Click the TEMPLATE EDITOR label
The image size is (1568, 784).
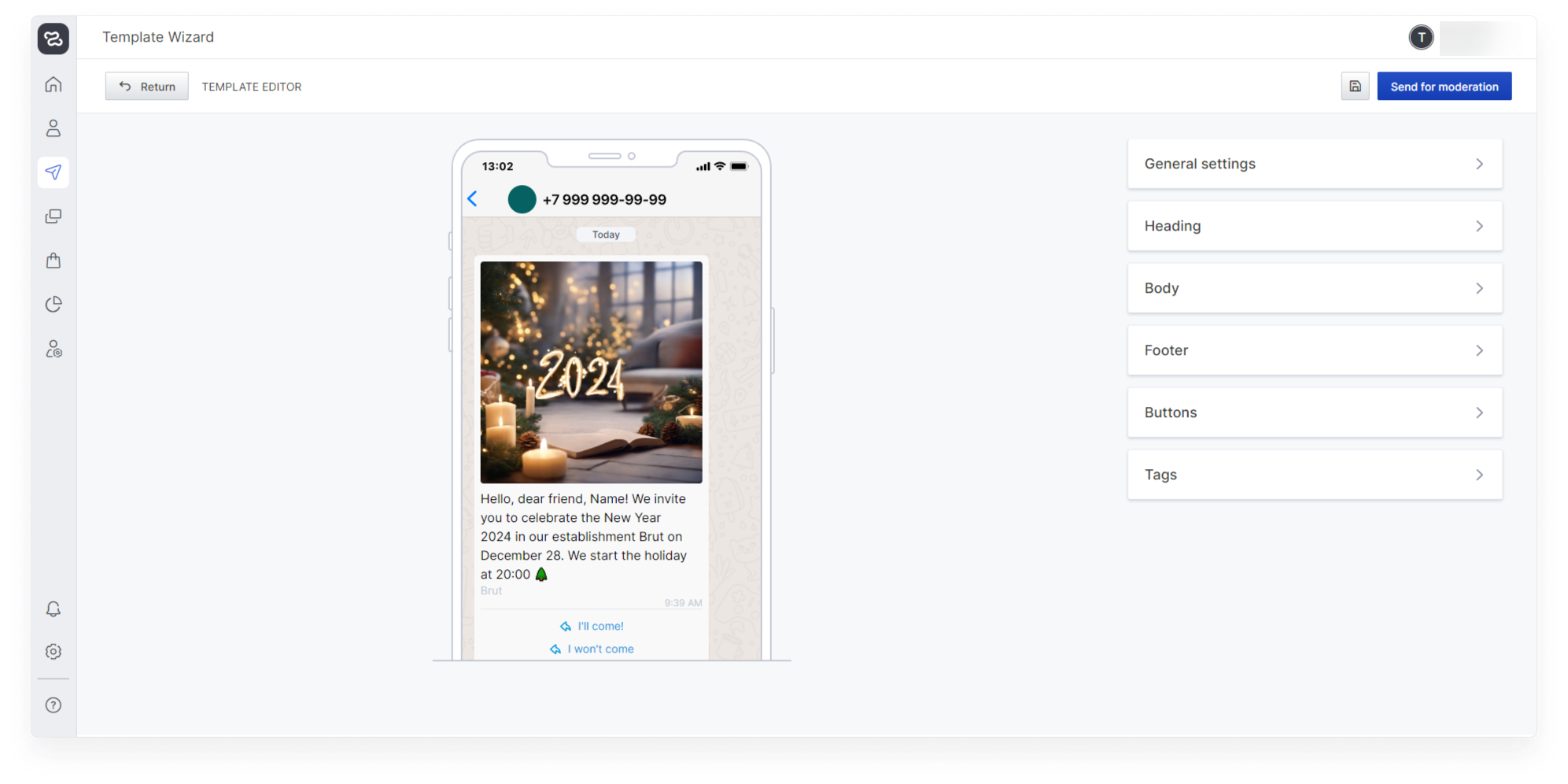[252, 87]
